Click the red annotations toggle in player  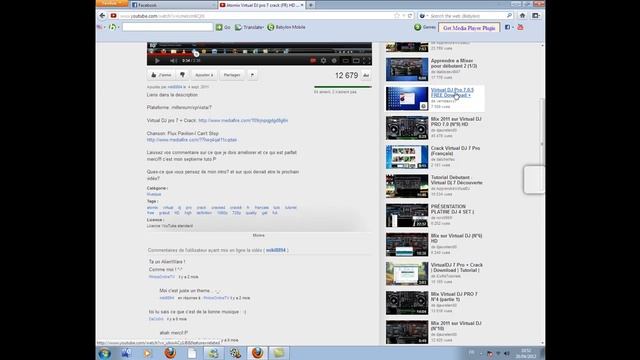313,60
